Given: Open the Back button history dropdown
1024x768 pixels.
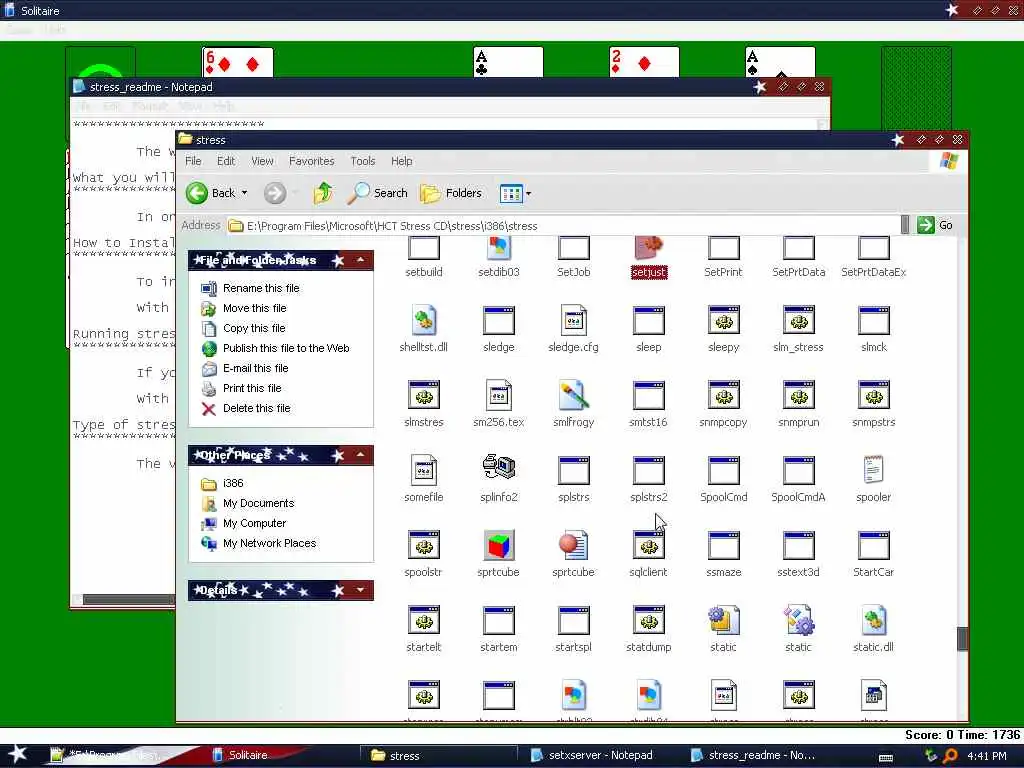Looking at the screenshot, I should tap(244, 193).
